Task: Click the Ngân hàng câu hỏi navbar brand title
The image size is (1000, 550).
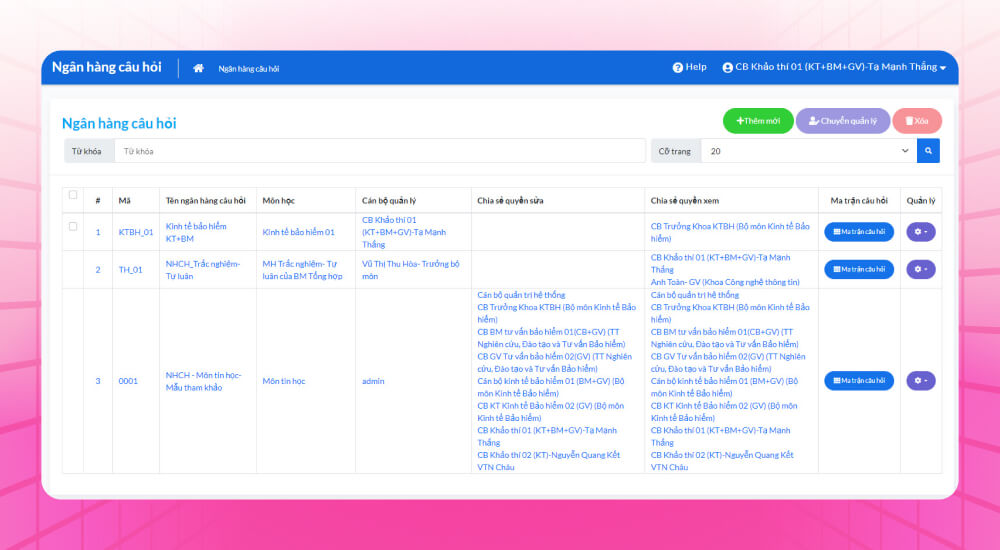Action: (x=107, y=67)
